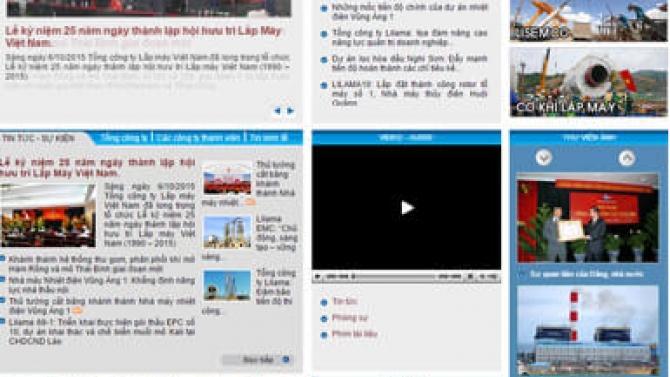Click small play button in video control bar
670x377 pixels.
[x=317, y=277]
